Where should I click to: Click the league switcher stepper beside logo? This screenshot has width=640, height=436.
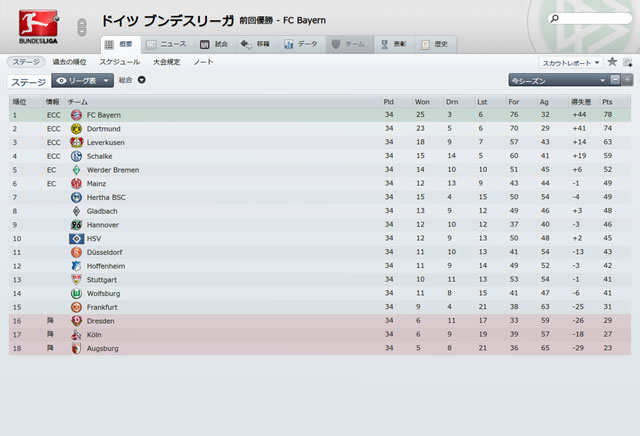(x=82, y=27)
